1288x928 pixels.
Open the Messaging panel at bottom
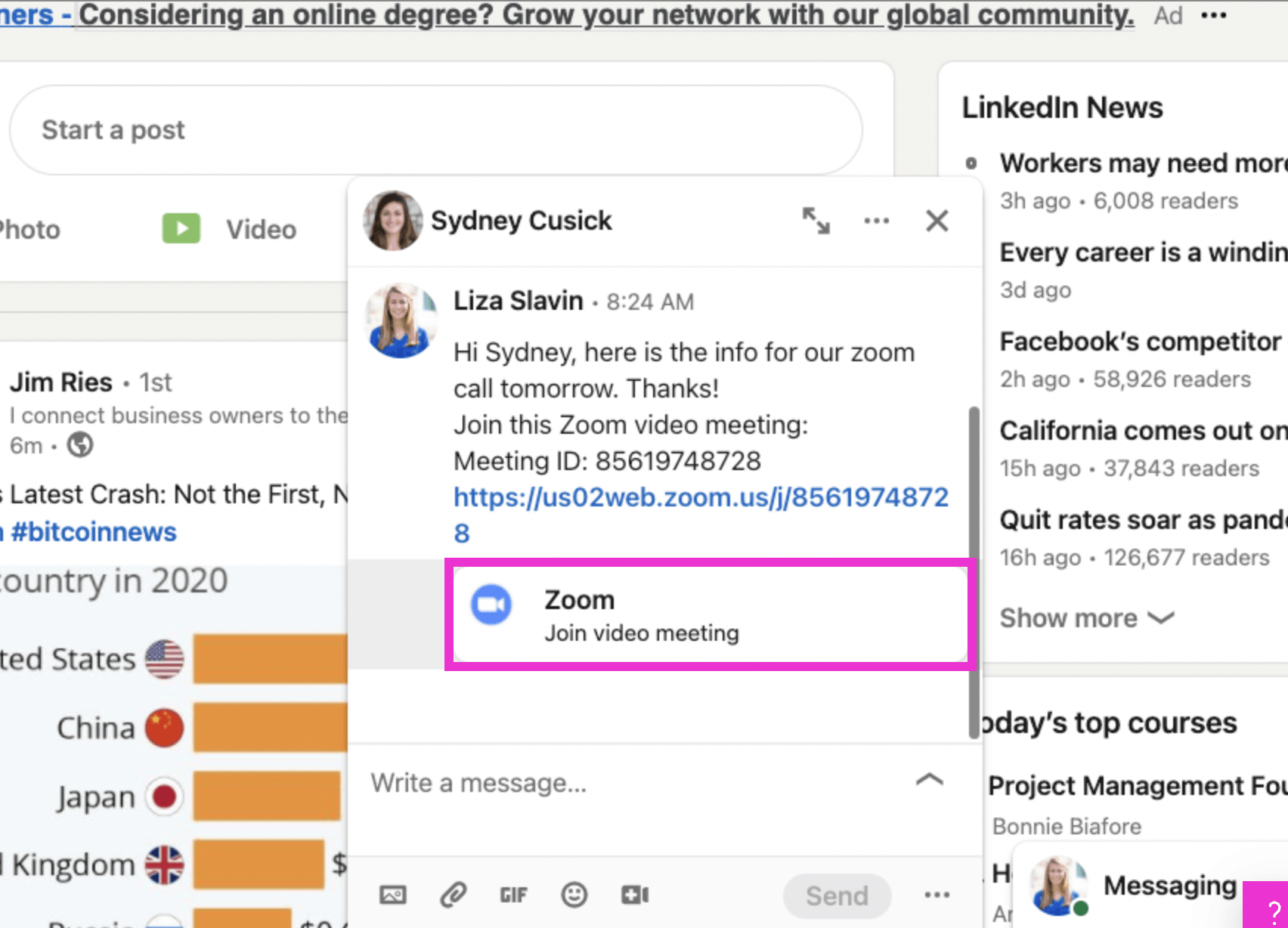[1169, 885]
